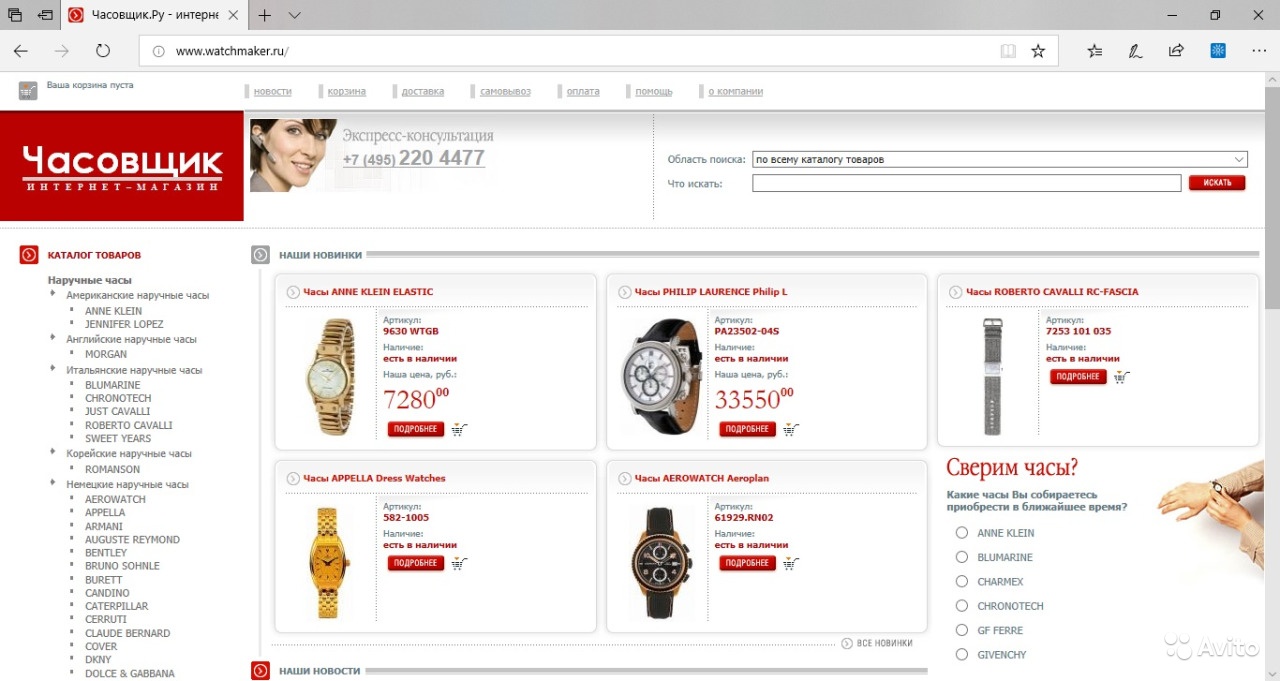Screen dimensions: 1280x681
Task: Expand Американские наручные часы category
Action: pyautogui.click(x=54, y=295)
